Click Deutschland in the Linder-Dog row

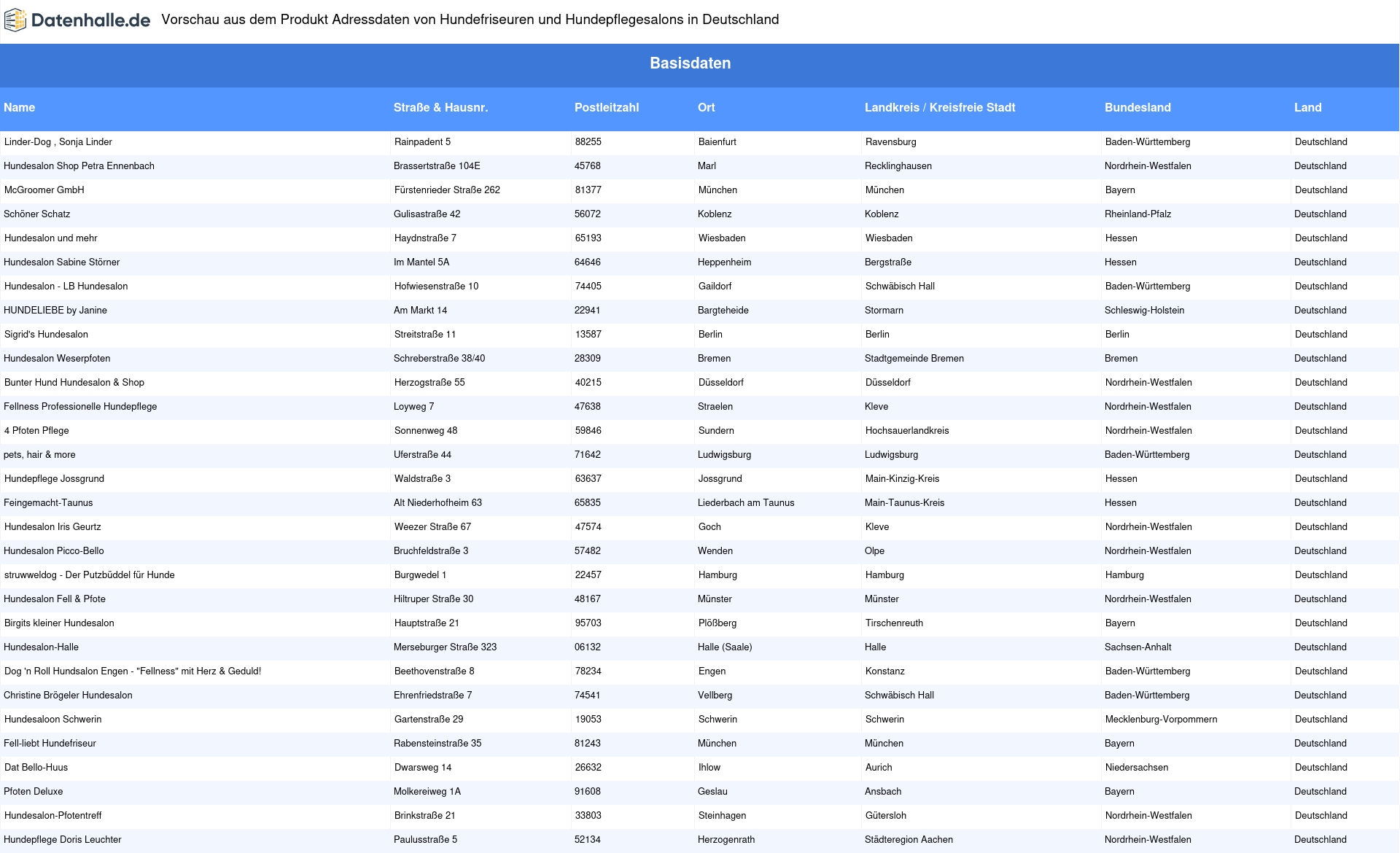[1321, 141]
